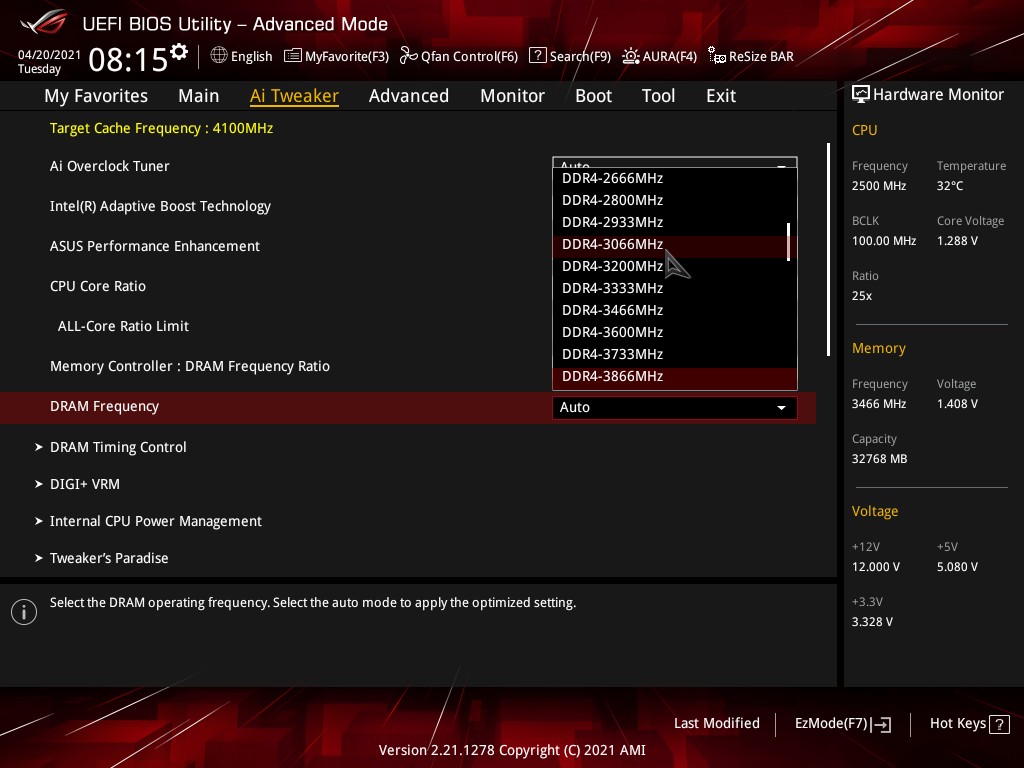Open the Monitor tab
This screenshot has width=1024, height=768.
pyautogui.click(x=513, y=96)
